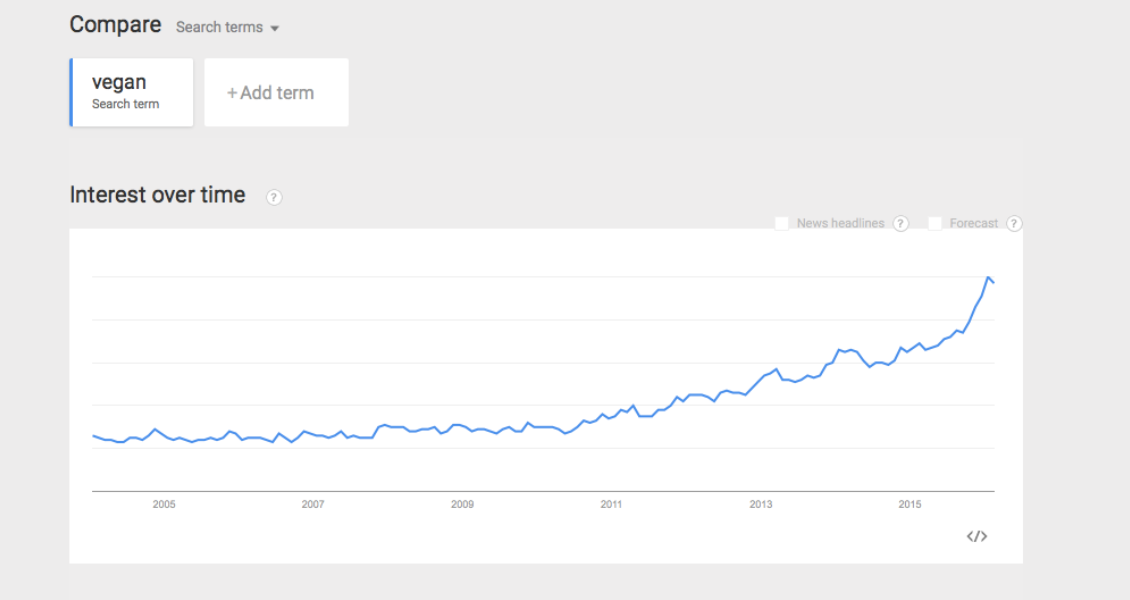Click the 2007 label on the timeline axis
The width and height of the screenshot is (1130, 600).
(313, 504)
